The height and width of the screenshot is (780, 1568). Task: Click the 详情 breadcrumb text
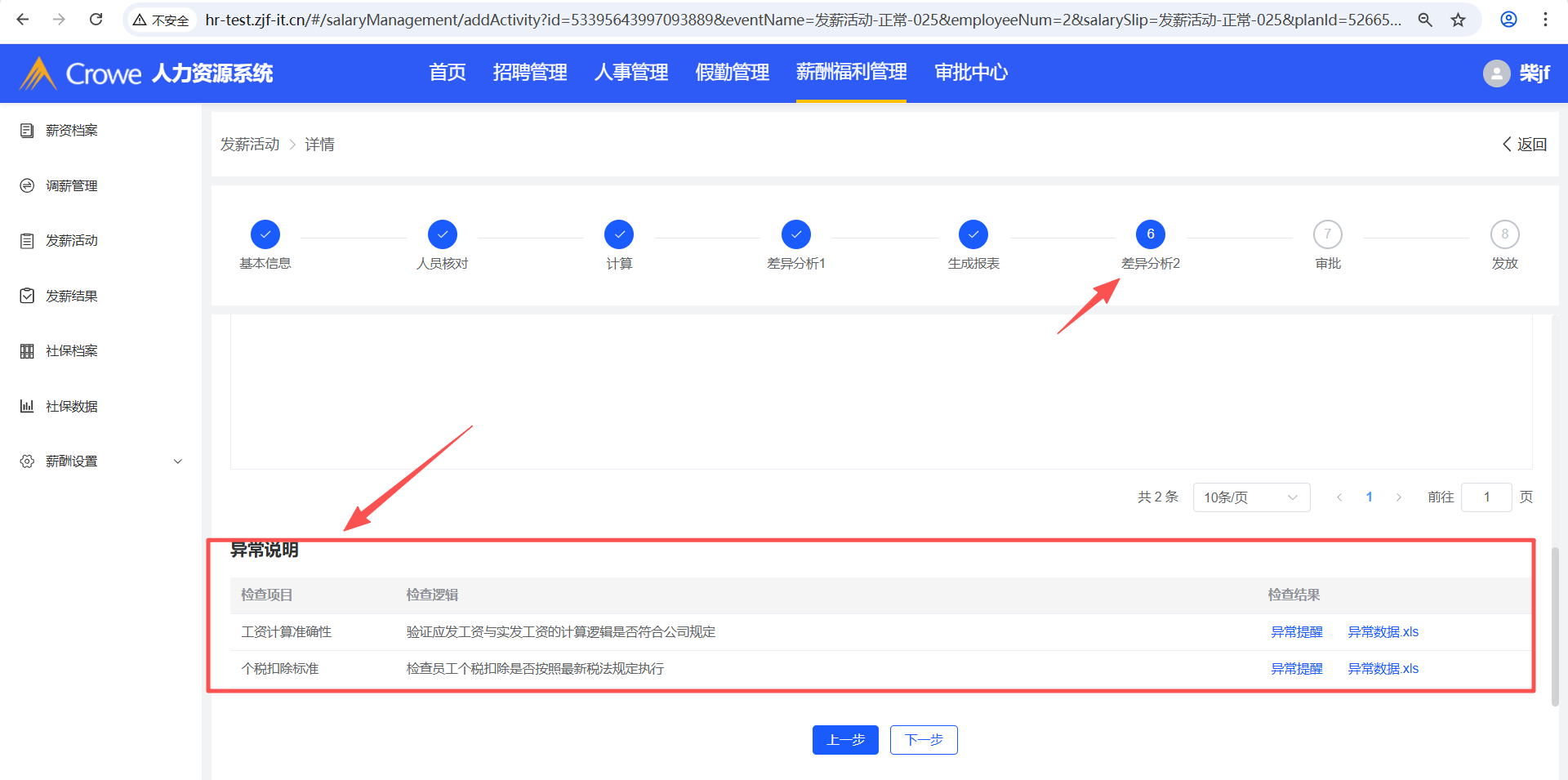click(320, 145)
